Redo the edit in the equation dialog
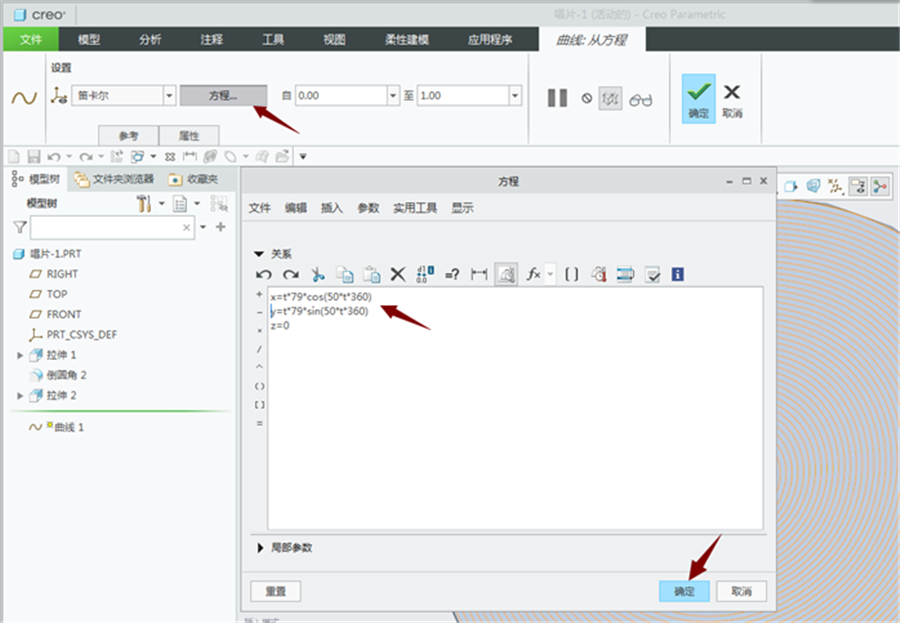900x623 pixels. pyautogui.click(x=291, y=274)
